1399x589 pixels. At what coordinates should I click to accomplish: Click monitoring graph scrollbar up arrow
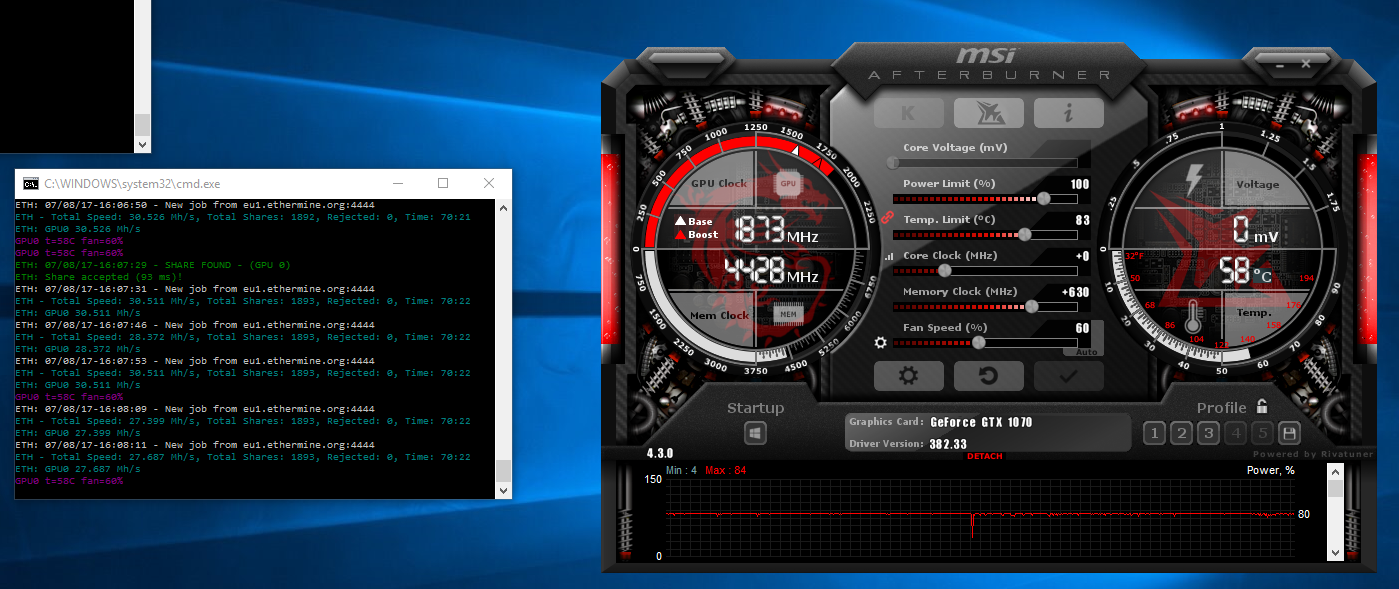point(1335,473)
